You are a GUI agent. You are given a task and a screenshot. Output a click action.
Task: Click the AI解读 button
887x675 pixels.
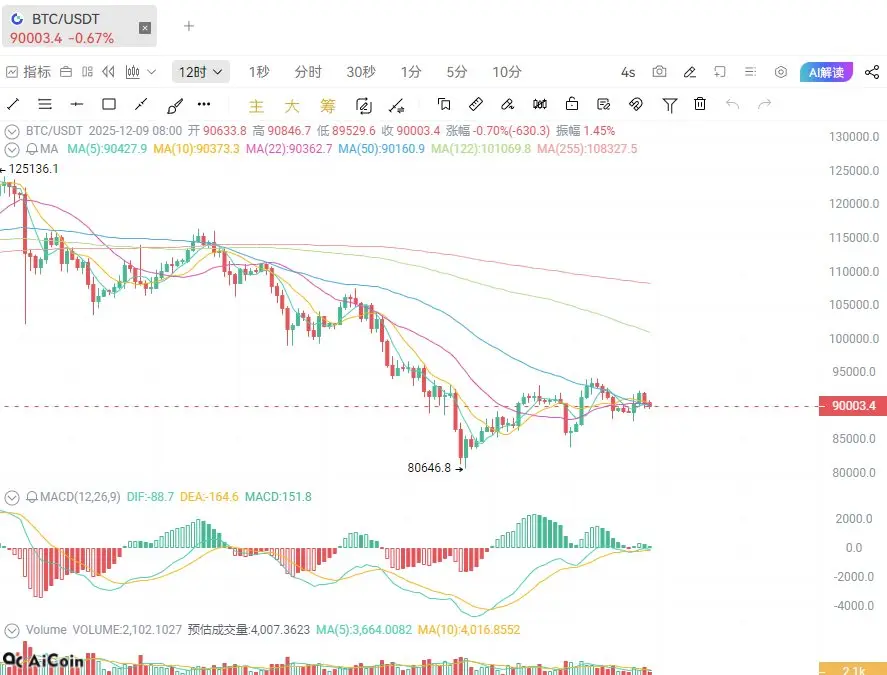point(826,72)
